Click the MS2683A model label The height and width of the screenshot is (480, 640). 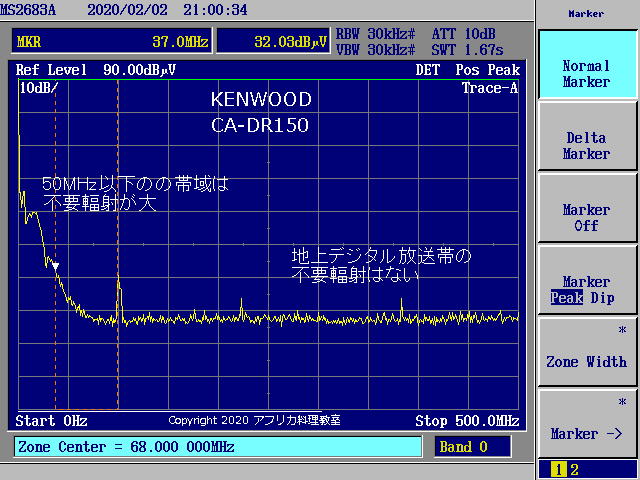click(x=28, y=10)
